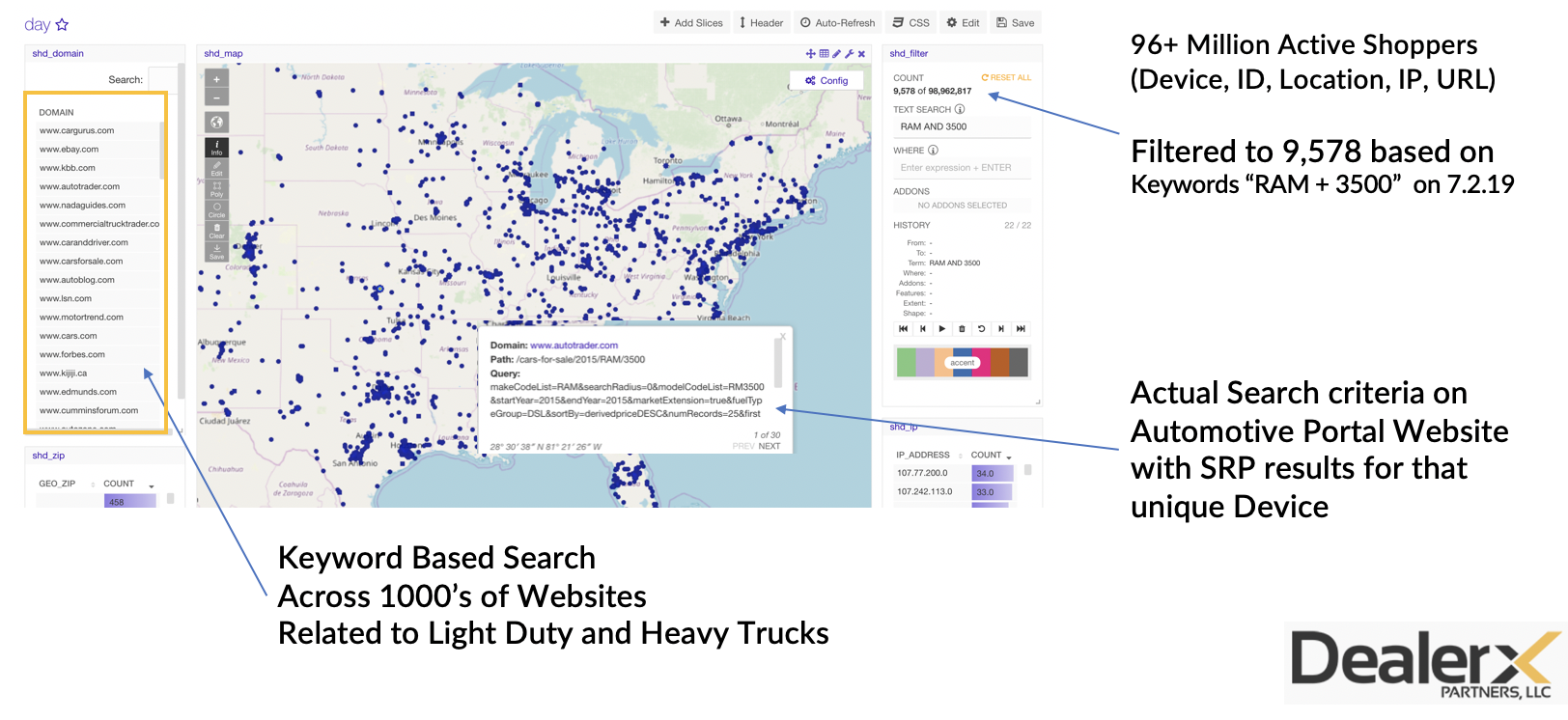The width and height of the screenshot is (1568, 720).
Task: Select www.kbb.com domain row
Action: click(97, 168)
